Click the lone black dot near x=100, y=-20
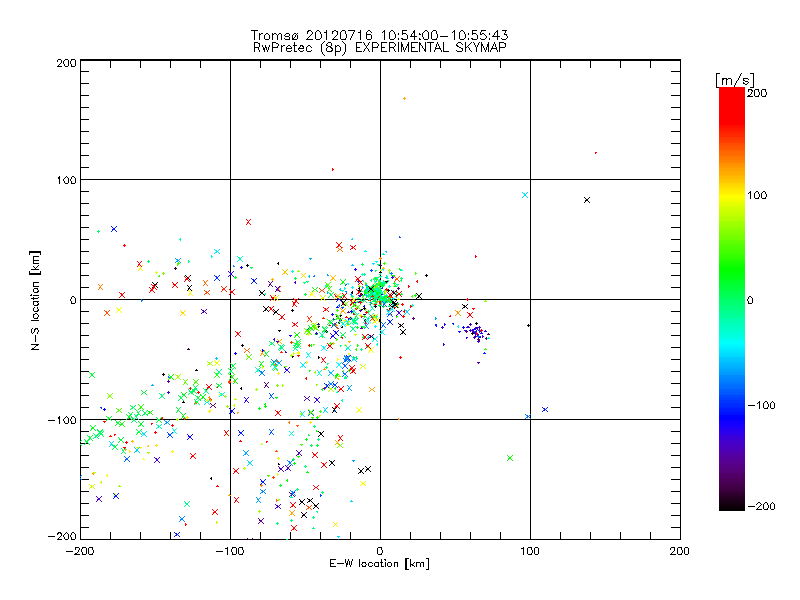The height and width of the screenshot is (600, 800). [x=528, y=325]
